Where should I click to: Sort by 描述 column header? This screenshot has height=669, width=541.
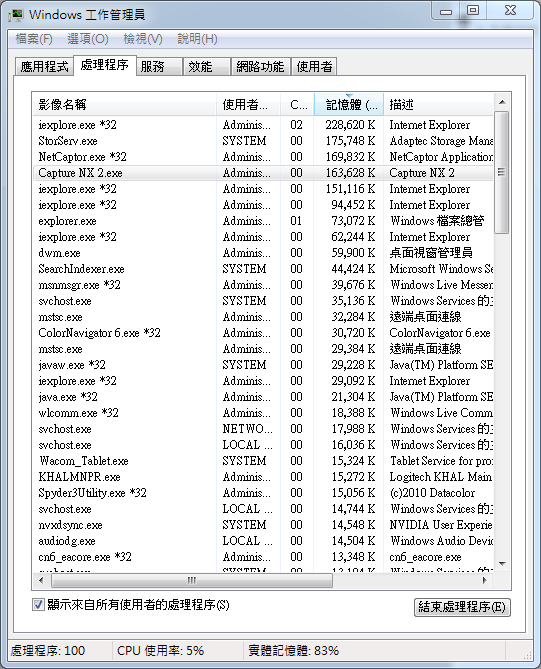point(439,105)
